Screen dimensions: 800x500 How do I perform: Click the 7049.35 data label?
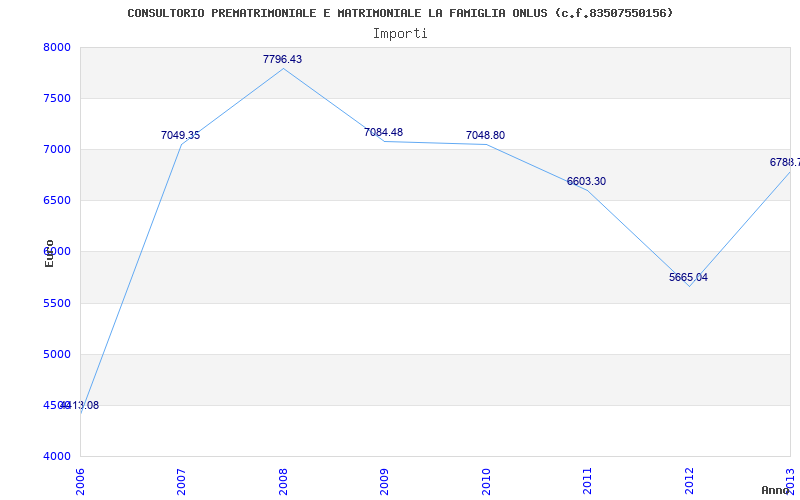[181, 135]
